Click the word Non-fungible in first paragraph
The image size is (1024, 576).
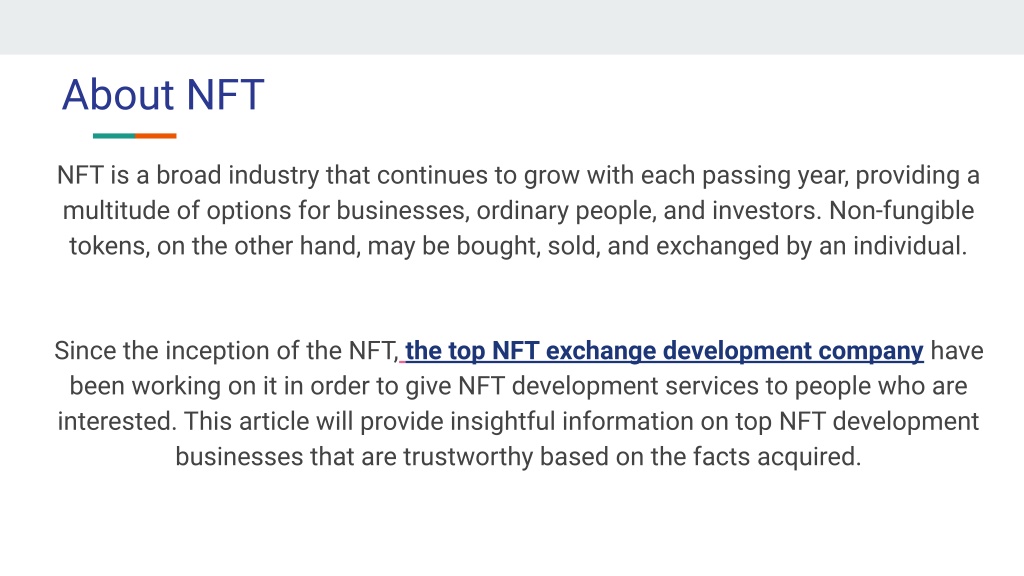coord(901,211)
